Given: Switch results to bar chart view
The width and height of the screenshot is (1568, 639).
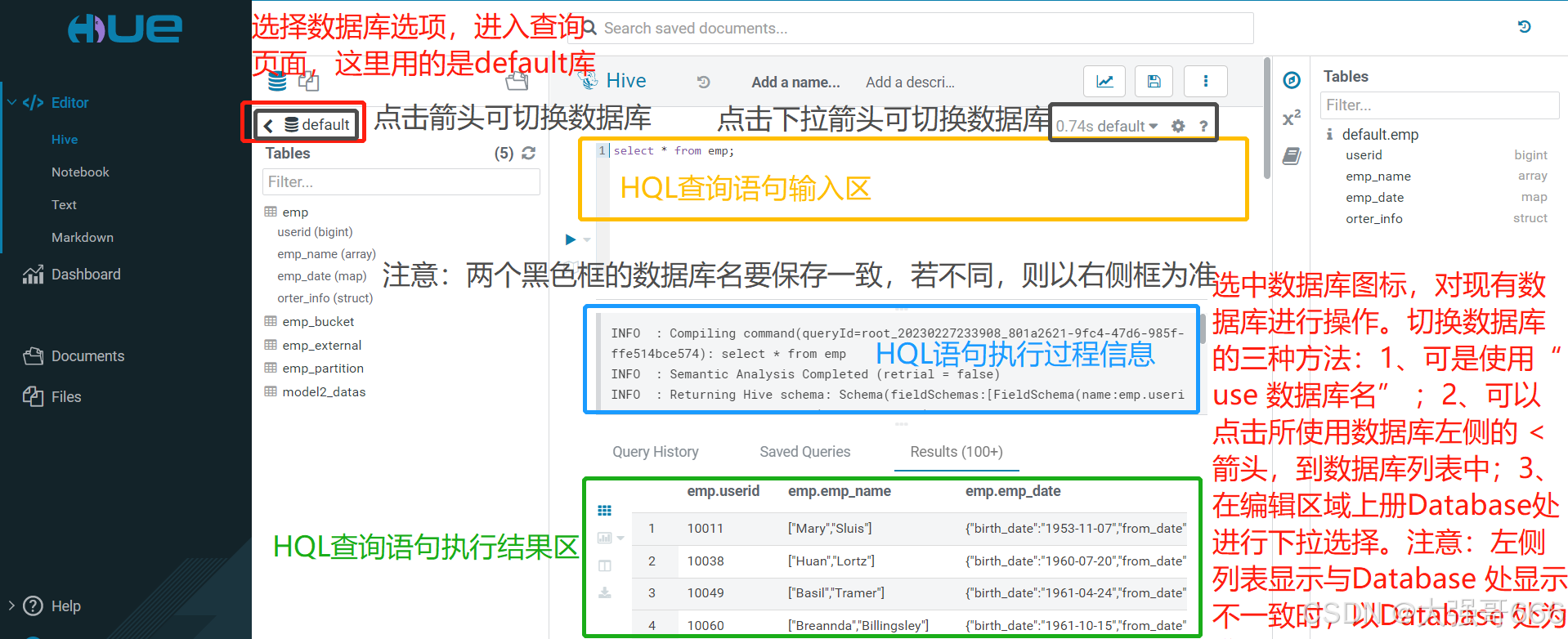Looking at the screenshot, I should point(605,538).
